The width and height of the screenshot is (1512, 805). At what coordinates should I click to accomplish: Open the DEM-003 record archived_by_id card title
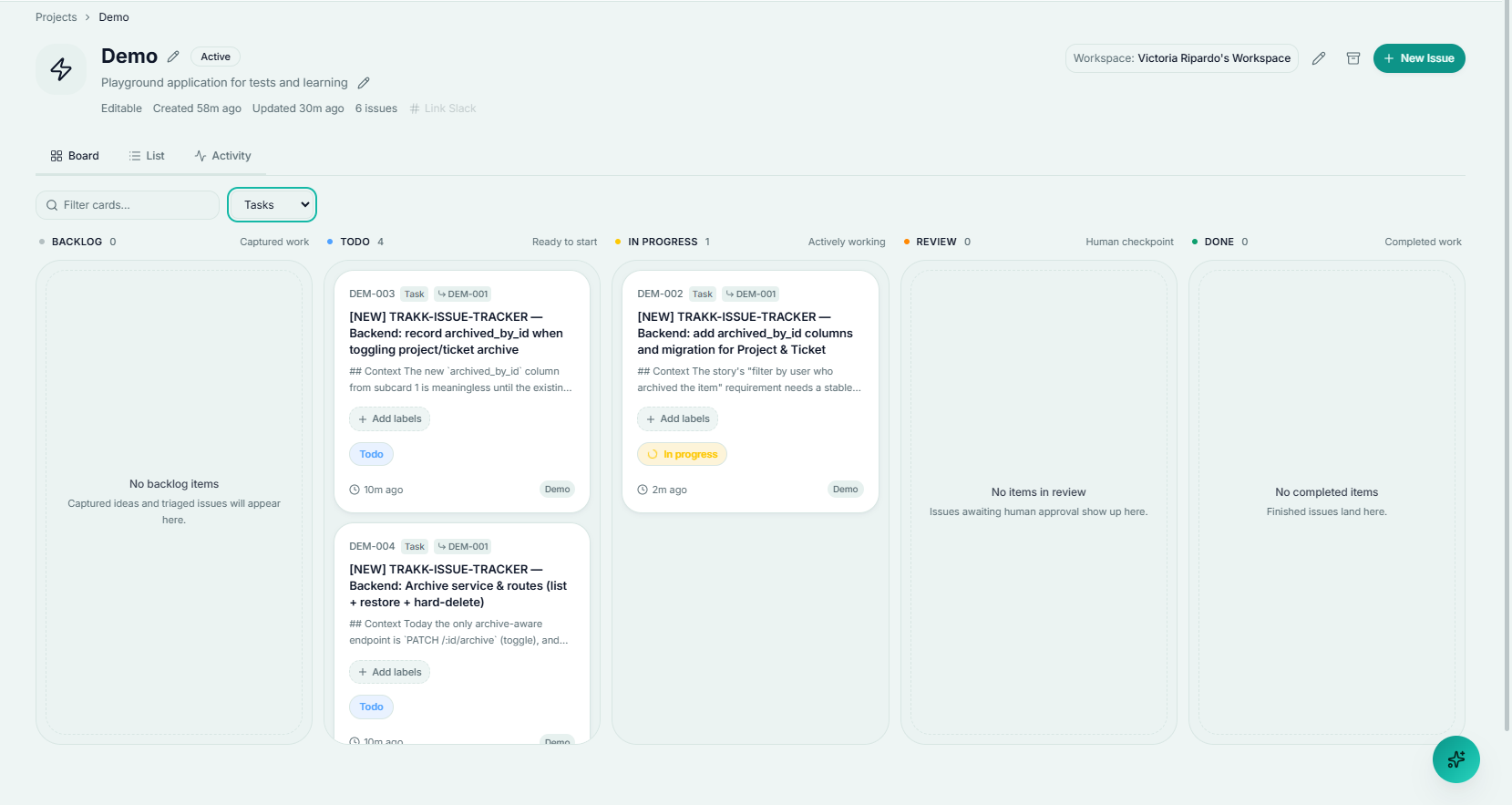[456, 333]
